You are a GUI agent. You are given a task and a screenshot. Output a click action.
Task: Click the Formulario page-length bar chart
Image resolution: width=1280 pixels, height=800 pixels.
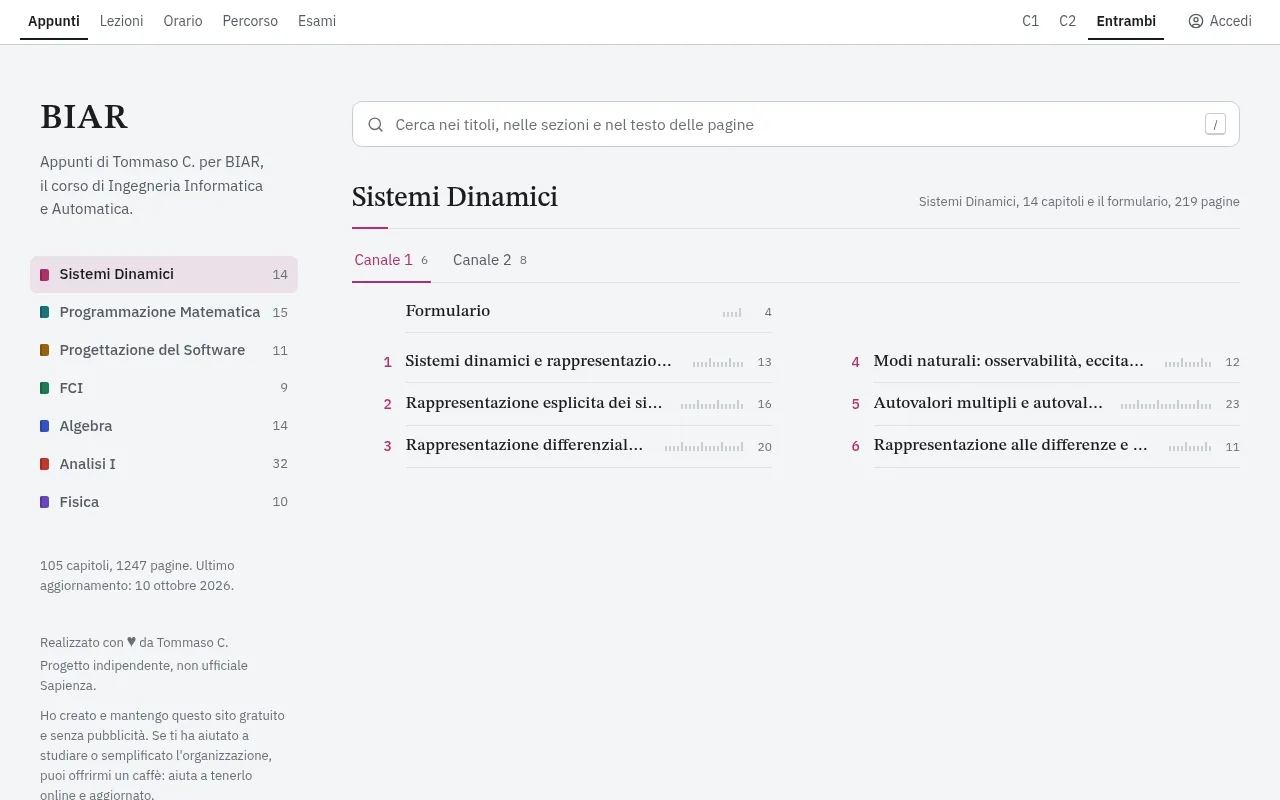[732, 312]
